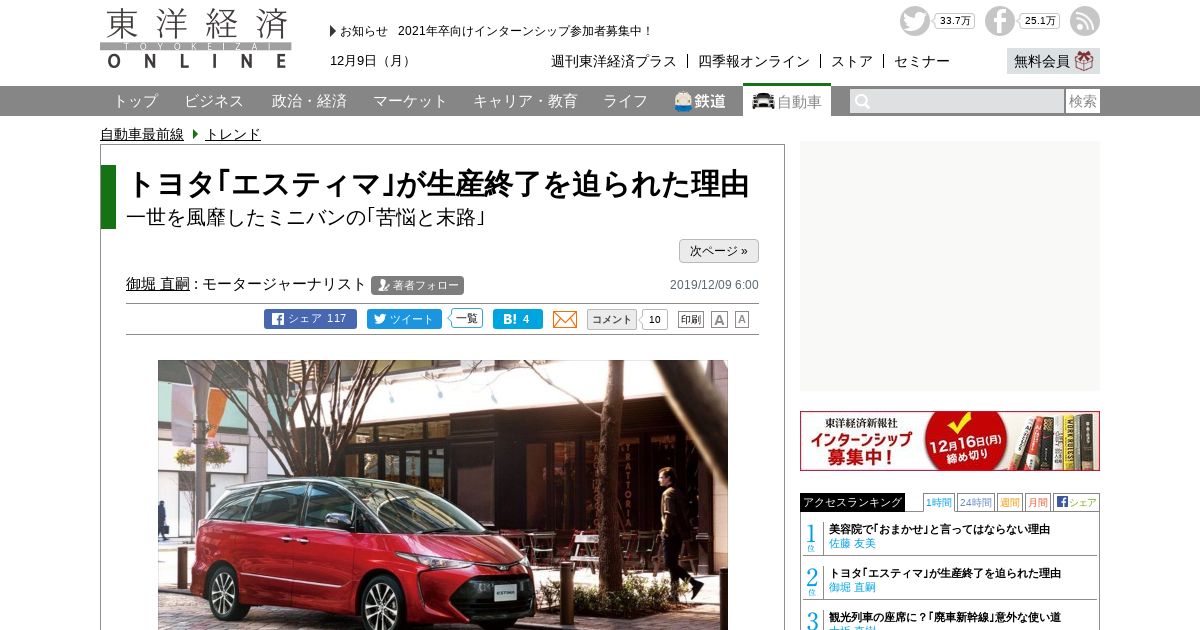The image size is (1200, 630).
Task: Open the 鉄道 navigation tab
Action: coord(700,101)
